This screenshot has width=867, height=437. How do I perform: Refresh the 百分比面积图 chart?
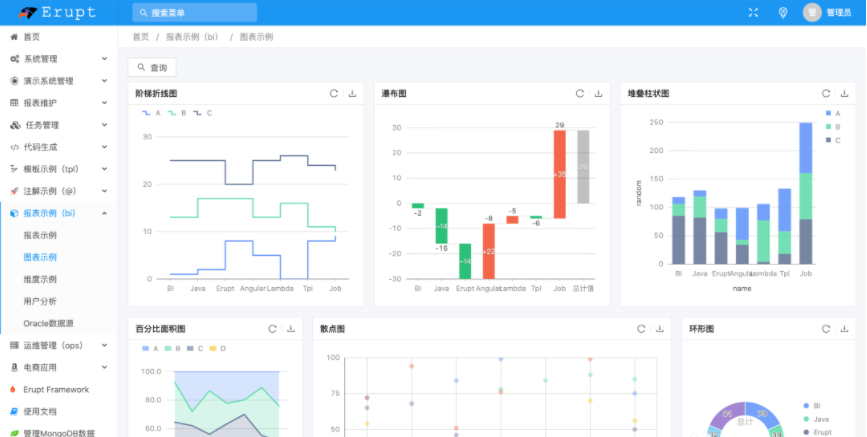[x=272, y=329]
